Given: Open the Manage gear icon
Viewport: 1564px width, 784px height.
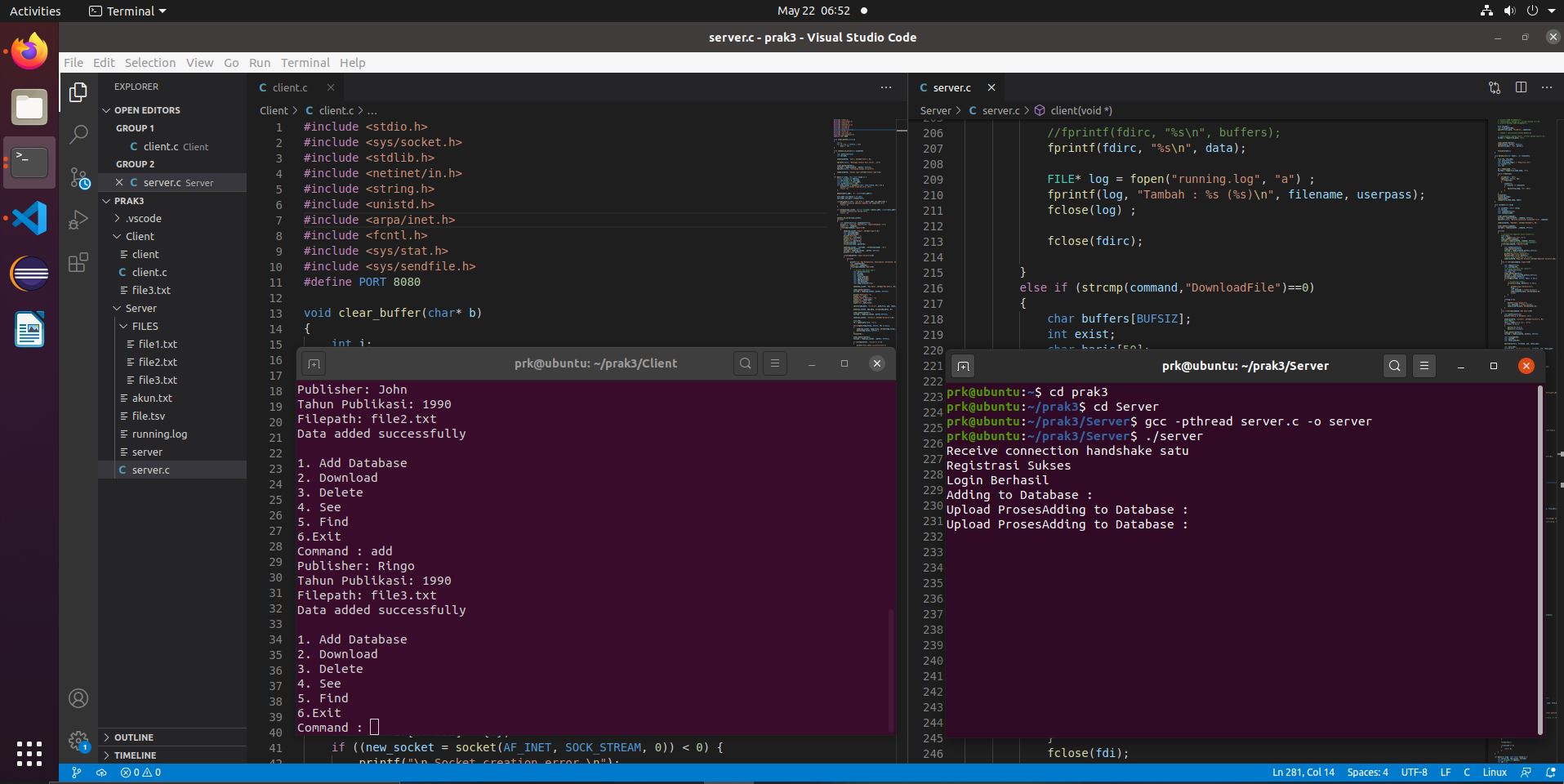Looking at the screenshot, I should pyautogui.click(x=78, y=741).
